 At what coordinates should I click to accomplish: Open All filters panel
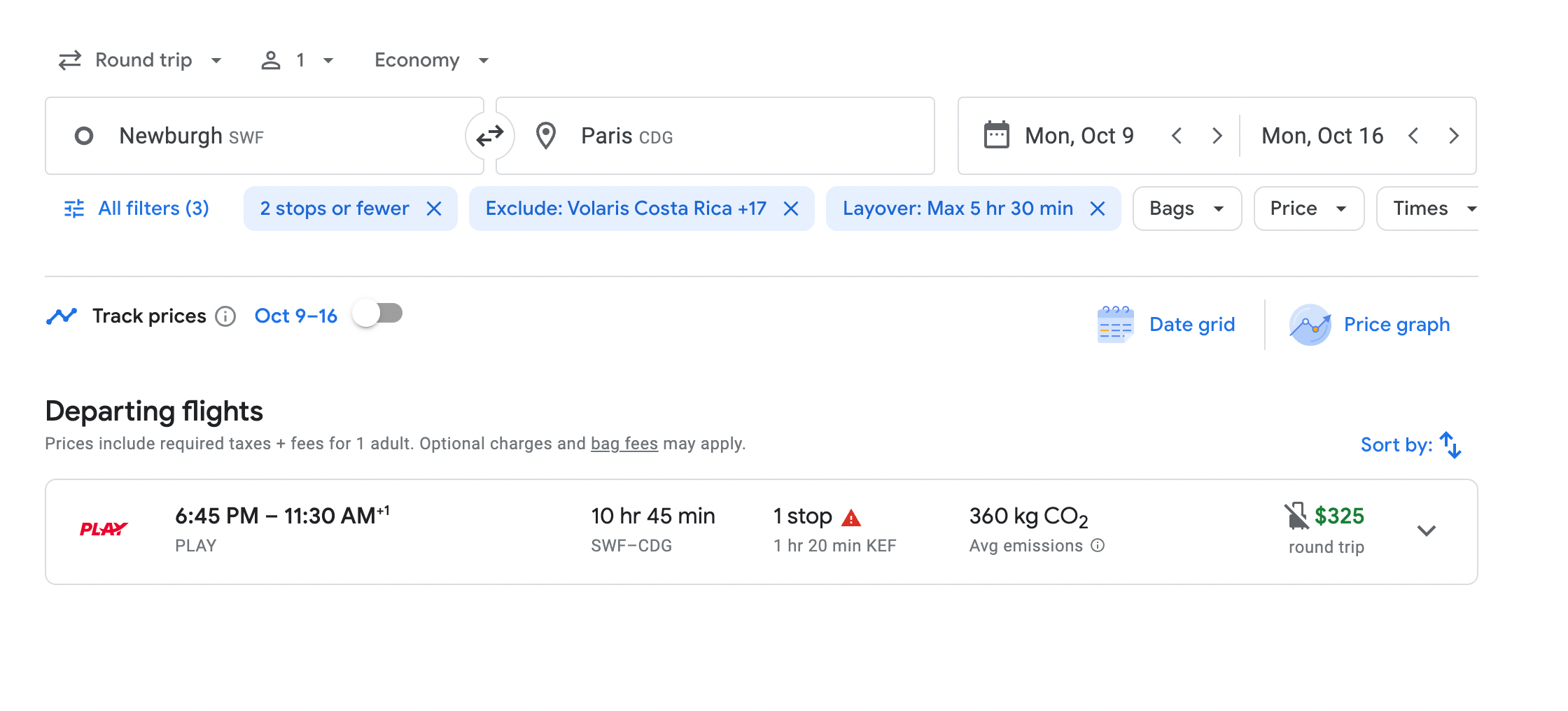[137, 209]
